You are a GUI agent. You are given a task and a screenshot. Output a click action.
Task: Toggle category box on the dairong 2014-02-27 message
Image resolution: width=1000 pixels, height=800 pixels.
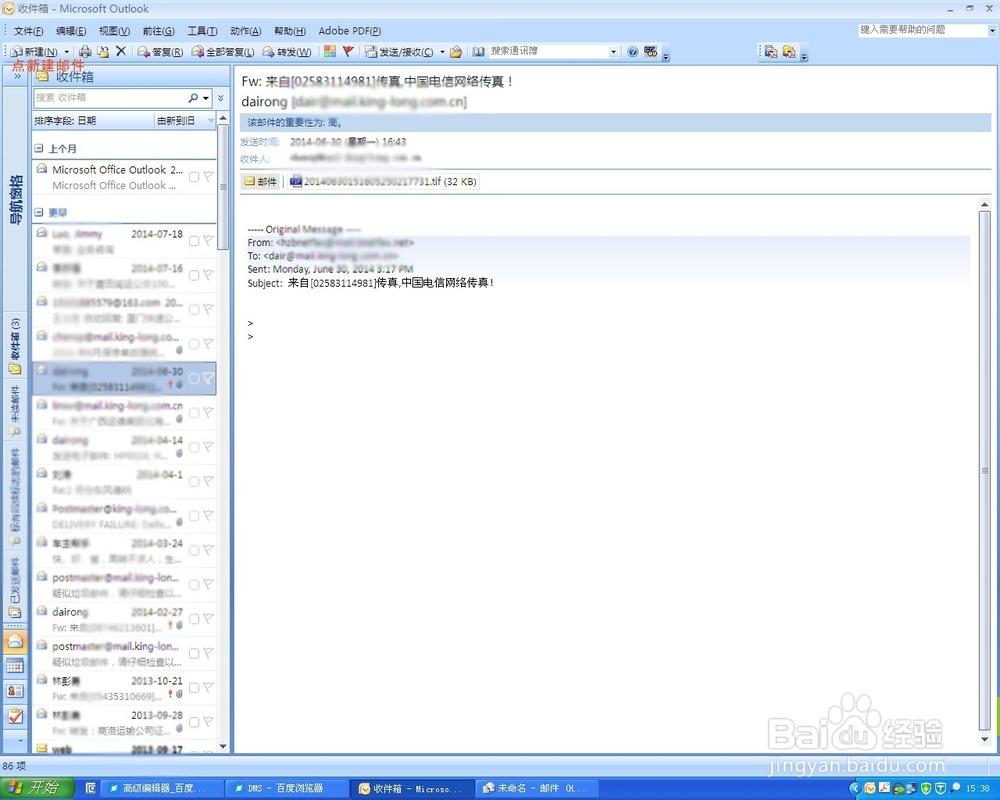tap(194, 619)
